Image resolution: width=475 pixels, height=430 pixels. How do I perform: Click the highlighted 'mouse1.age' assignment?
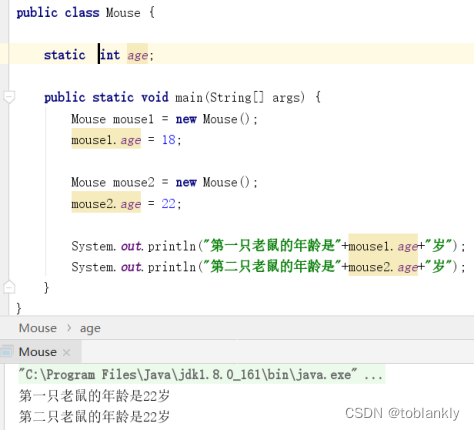[x=106, y=139]
